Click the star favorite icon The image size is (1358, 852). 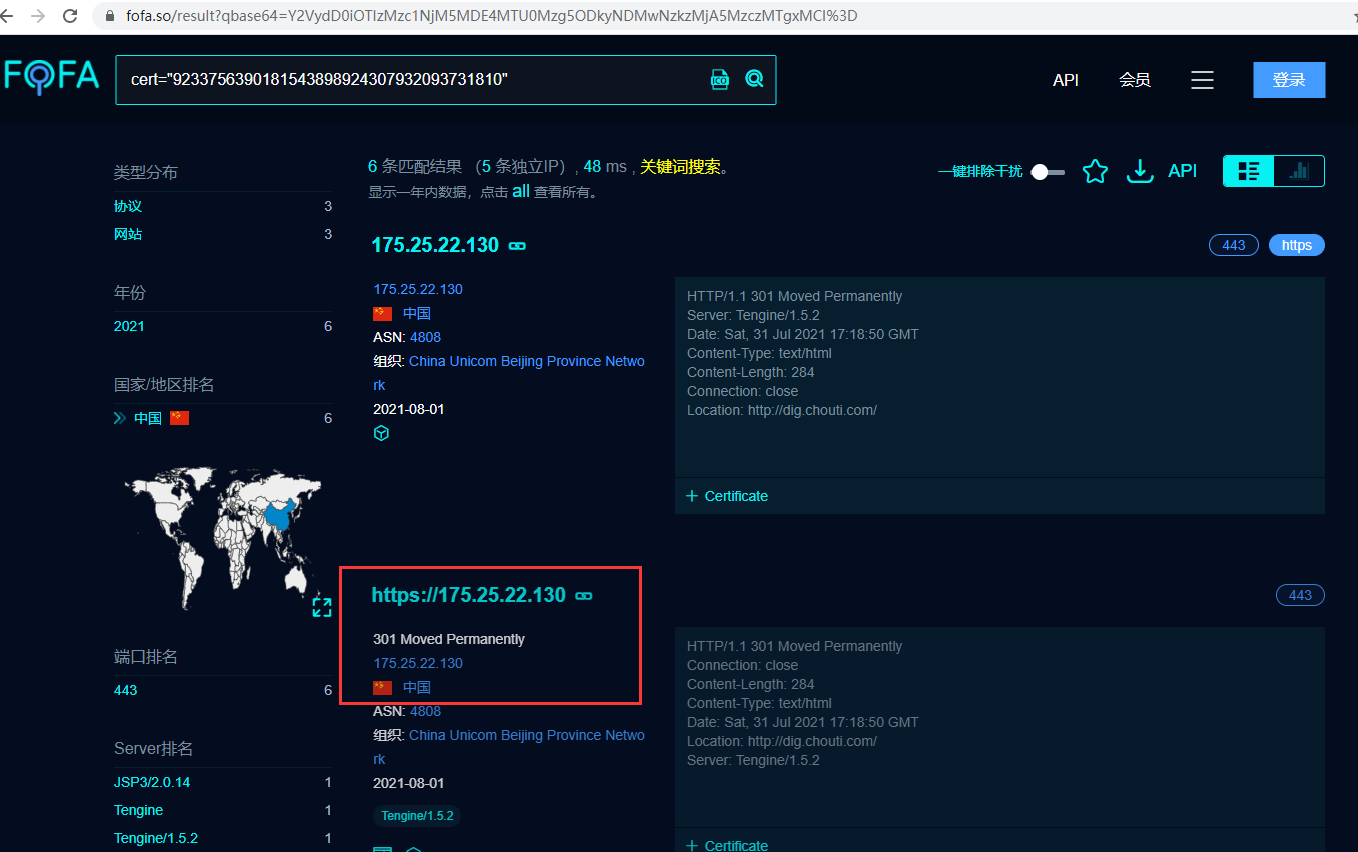coord(1095,171)
